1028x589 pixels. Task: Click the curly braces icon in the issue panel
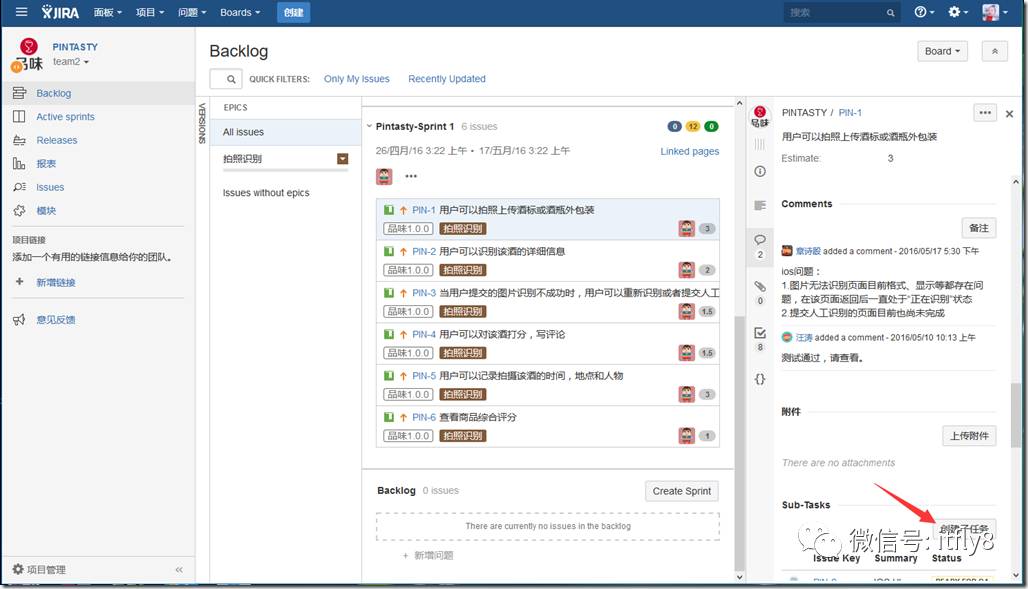tap(760, 379)
